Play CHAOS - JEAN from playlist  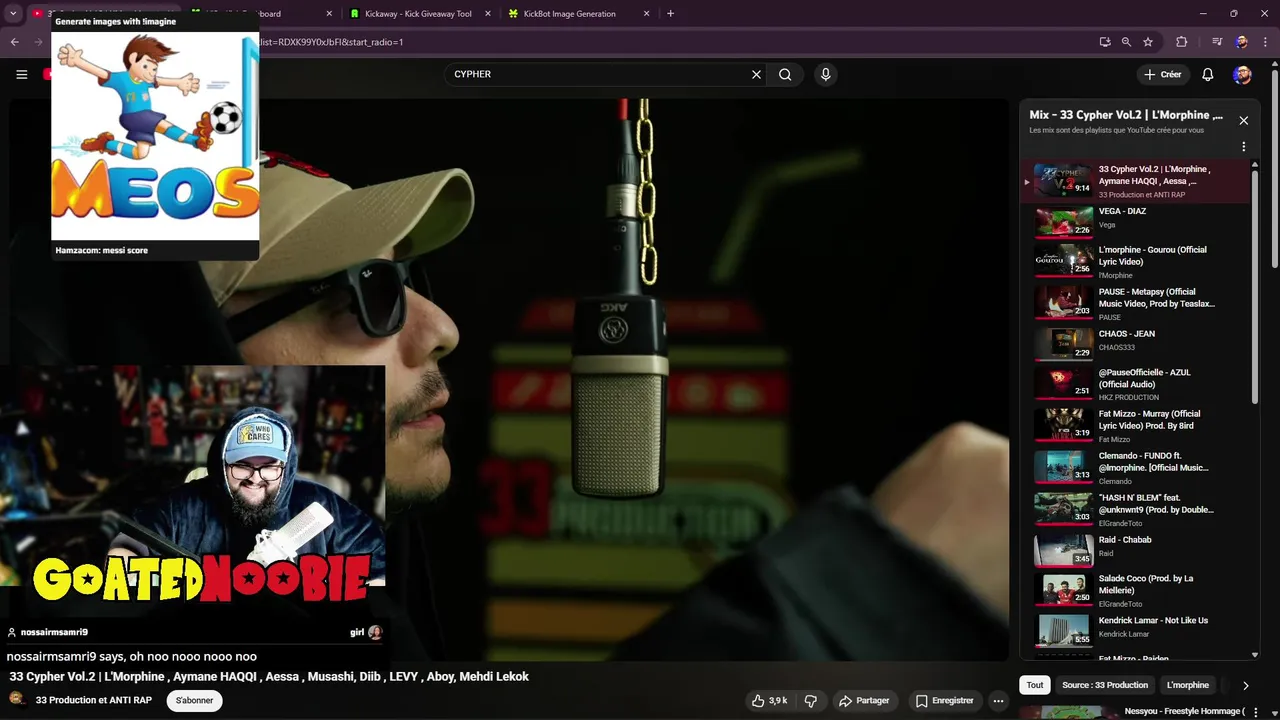click(1135, 344)
